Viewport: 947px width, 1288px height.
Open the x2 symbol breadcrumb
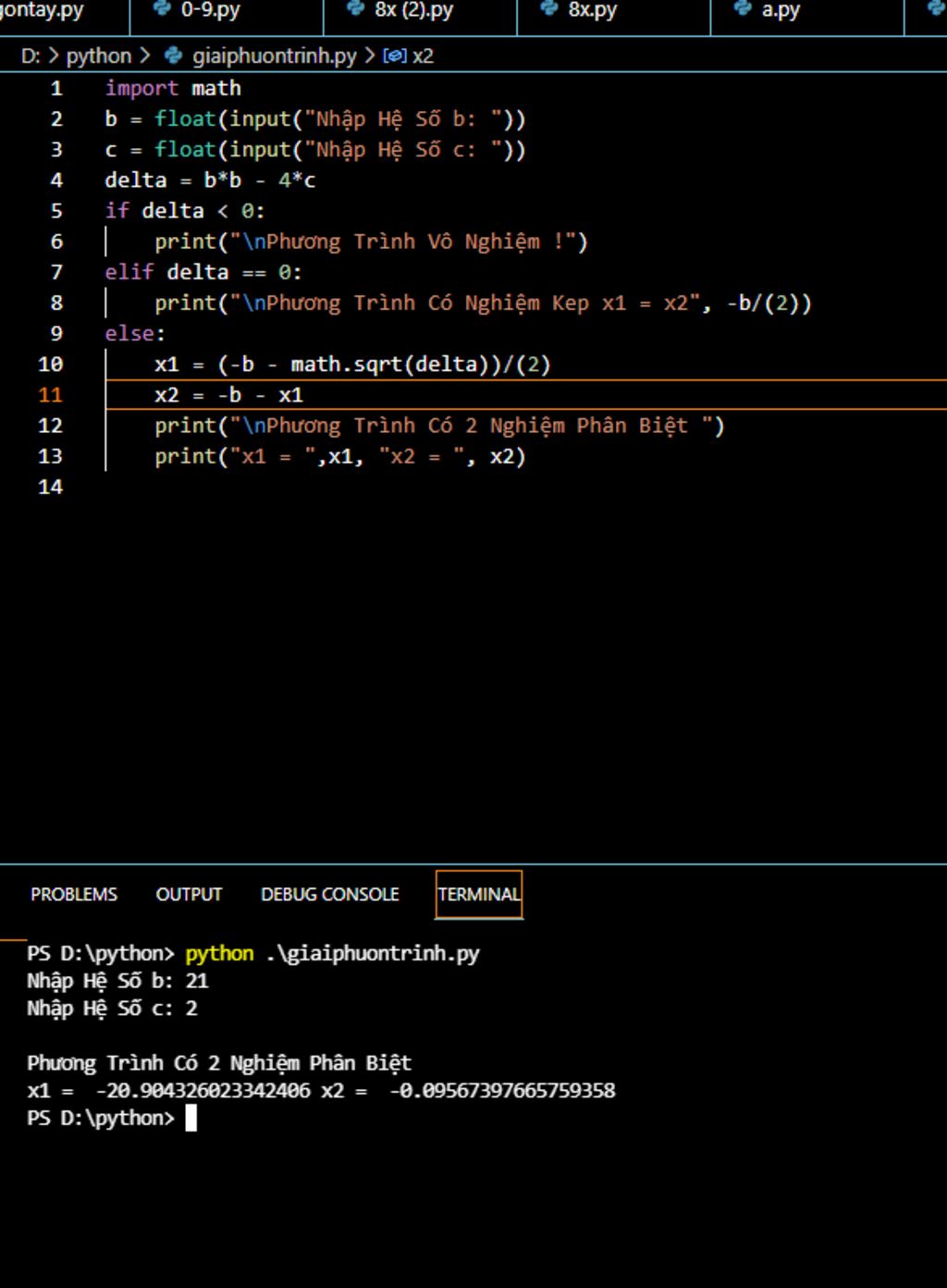click(423, 56)
